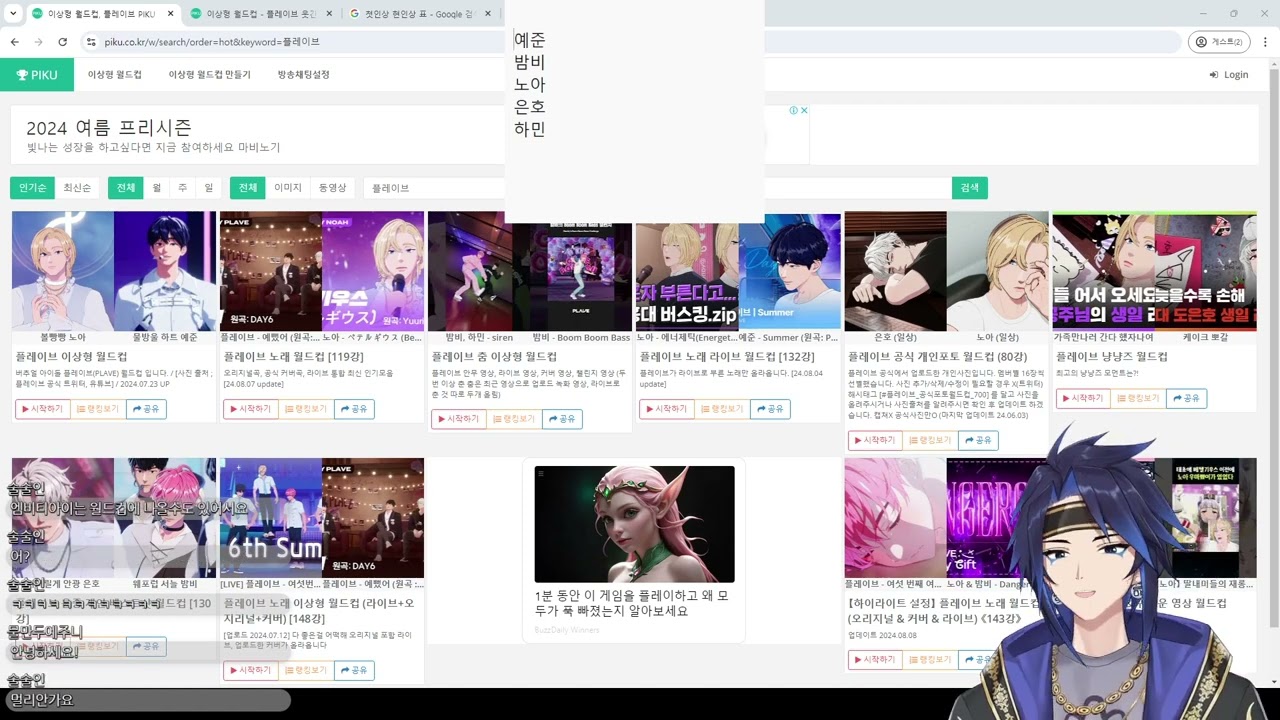Select the 인기순 sort toggle
The height and width of the screenshot is (720, 1280).
[x=33, y=188]
